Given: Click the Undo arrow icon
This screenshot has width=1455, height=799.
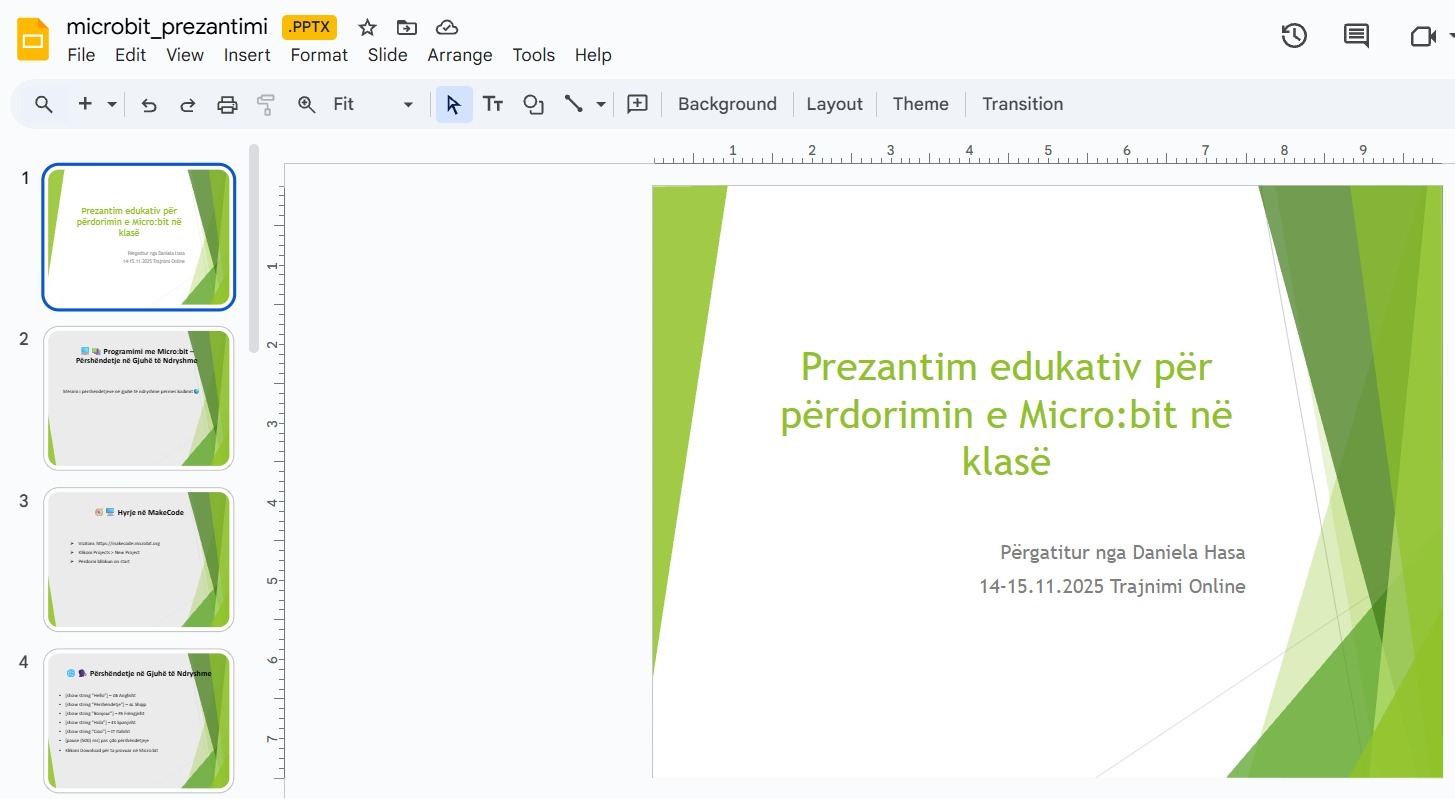Looking at the screenshot, I should [x=149, y=104].
